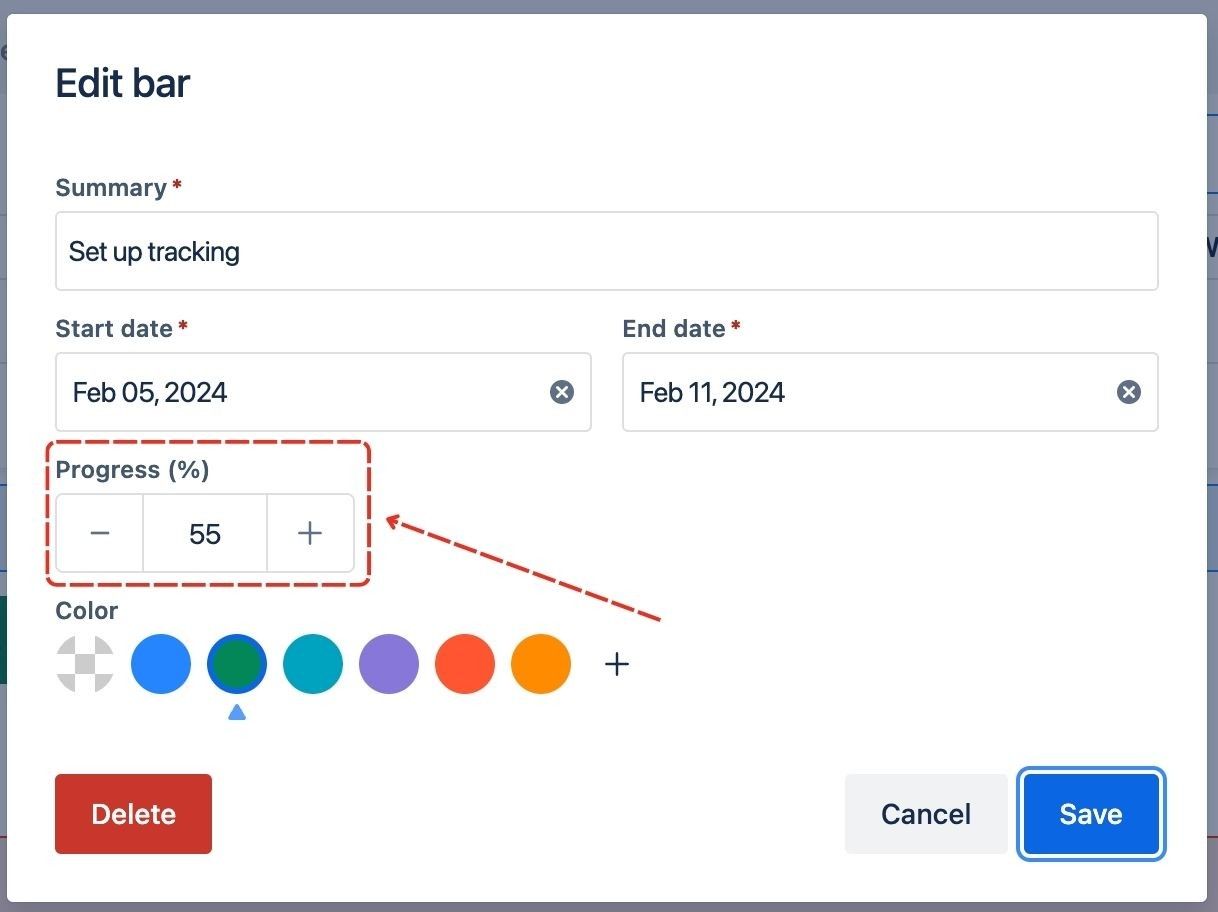Save the bar changes
The image size is (1218, 912).
click(1091, 814)
